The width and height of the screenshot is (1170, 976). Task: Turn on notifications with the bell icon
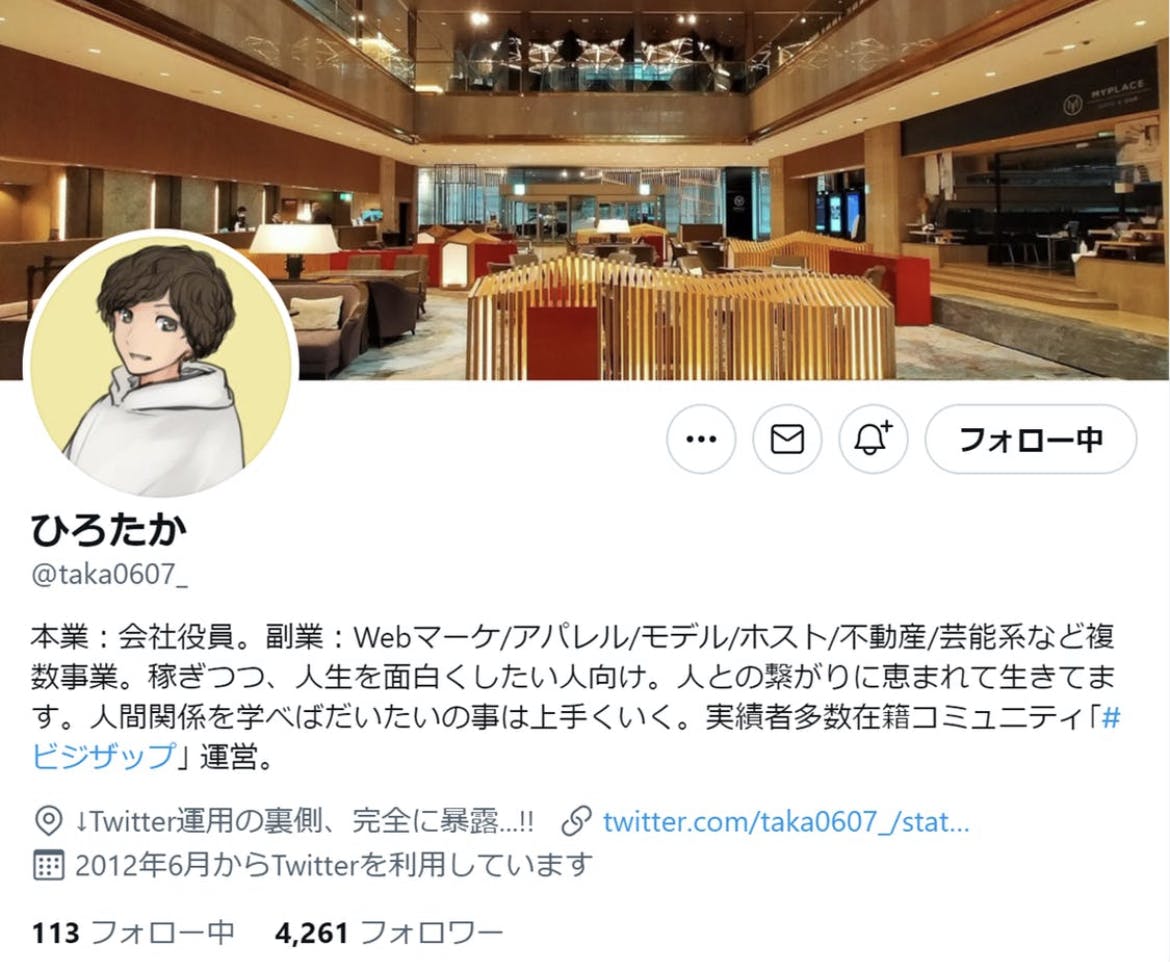pos(873,439)
